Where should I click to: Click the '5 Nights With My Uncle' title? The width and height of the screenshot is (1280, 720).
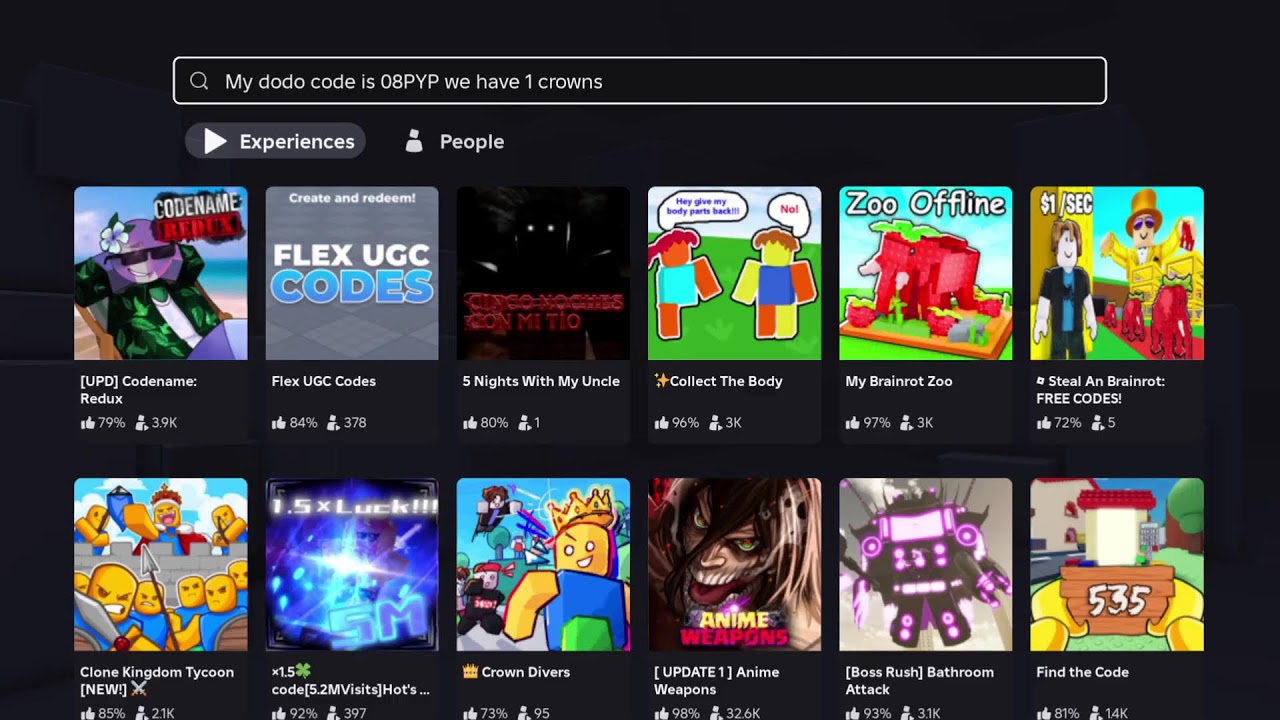pos(541,381)
